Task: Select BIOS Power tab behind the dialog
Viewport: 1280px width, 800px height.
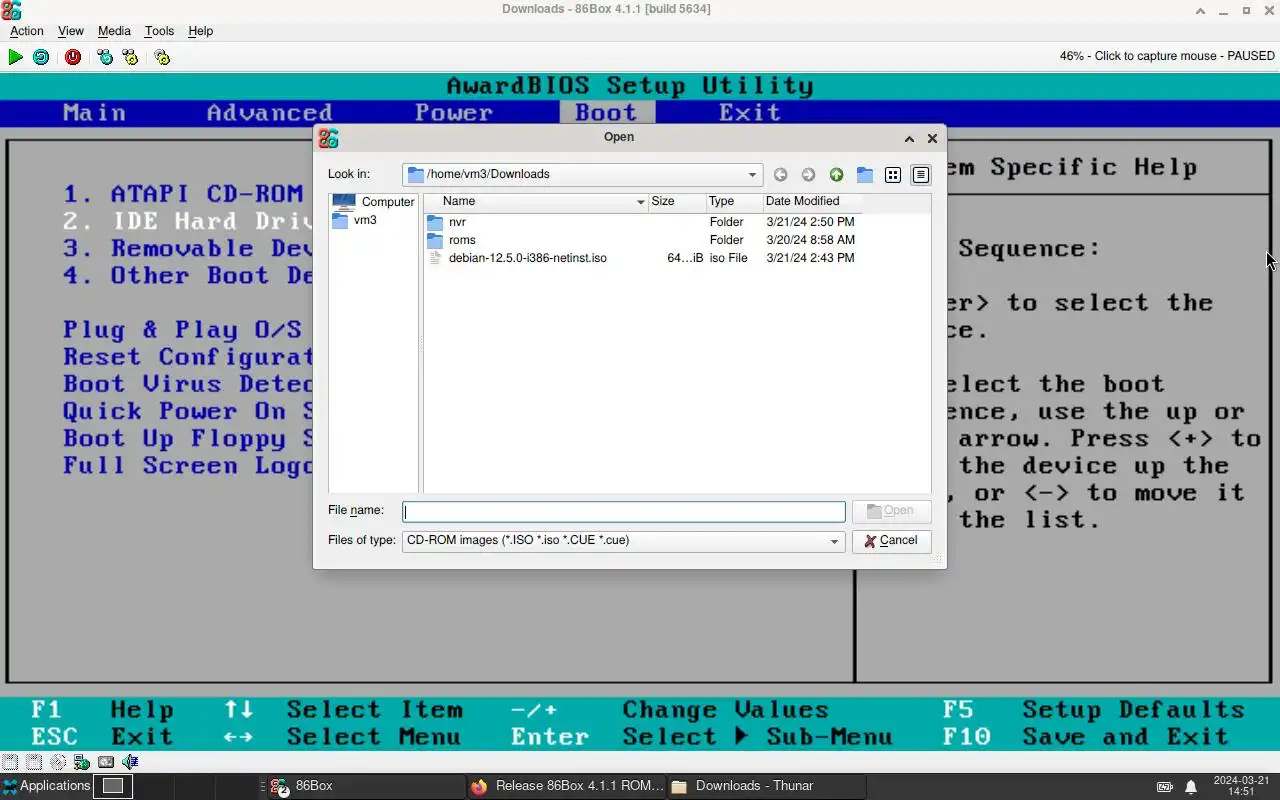Action: (454, 113)
